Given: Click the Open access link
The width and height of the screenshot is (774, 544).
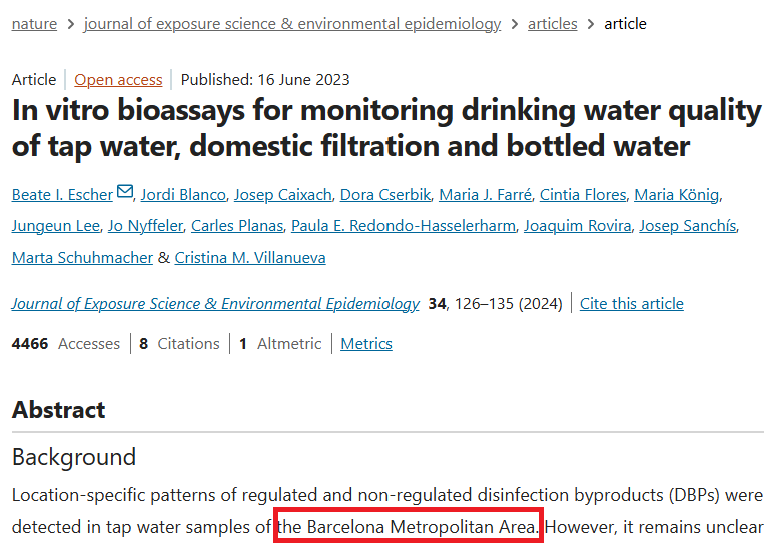Looking at the screenshot, I should (x=118, y=80).
